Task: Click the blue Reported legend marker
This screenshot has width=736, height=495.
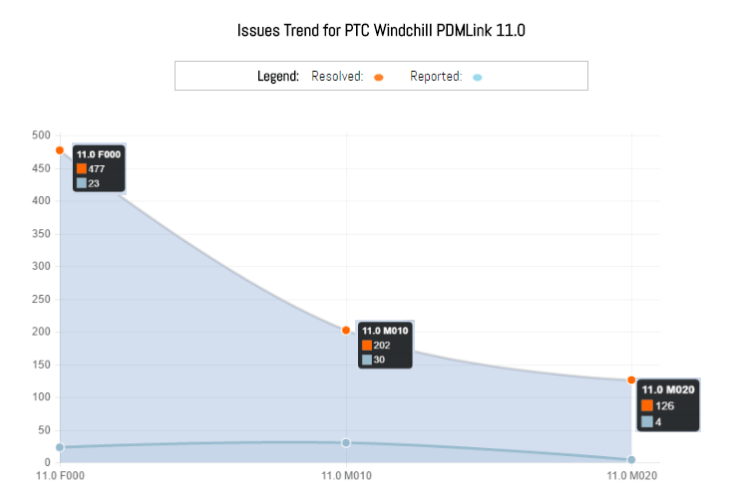Action: coord(477,77)
